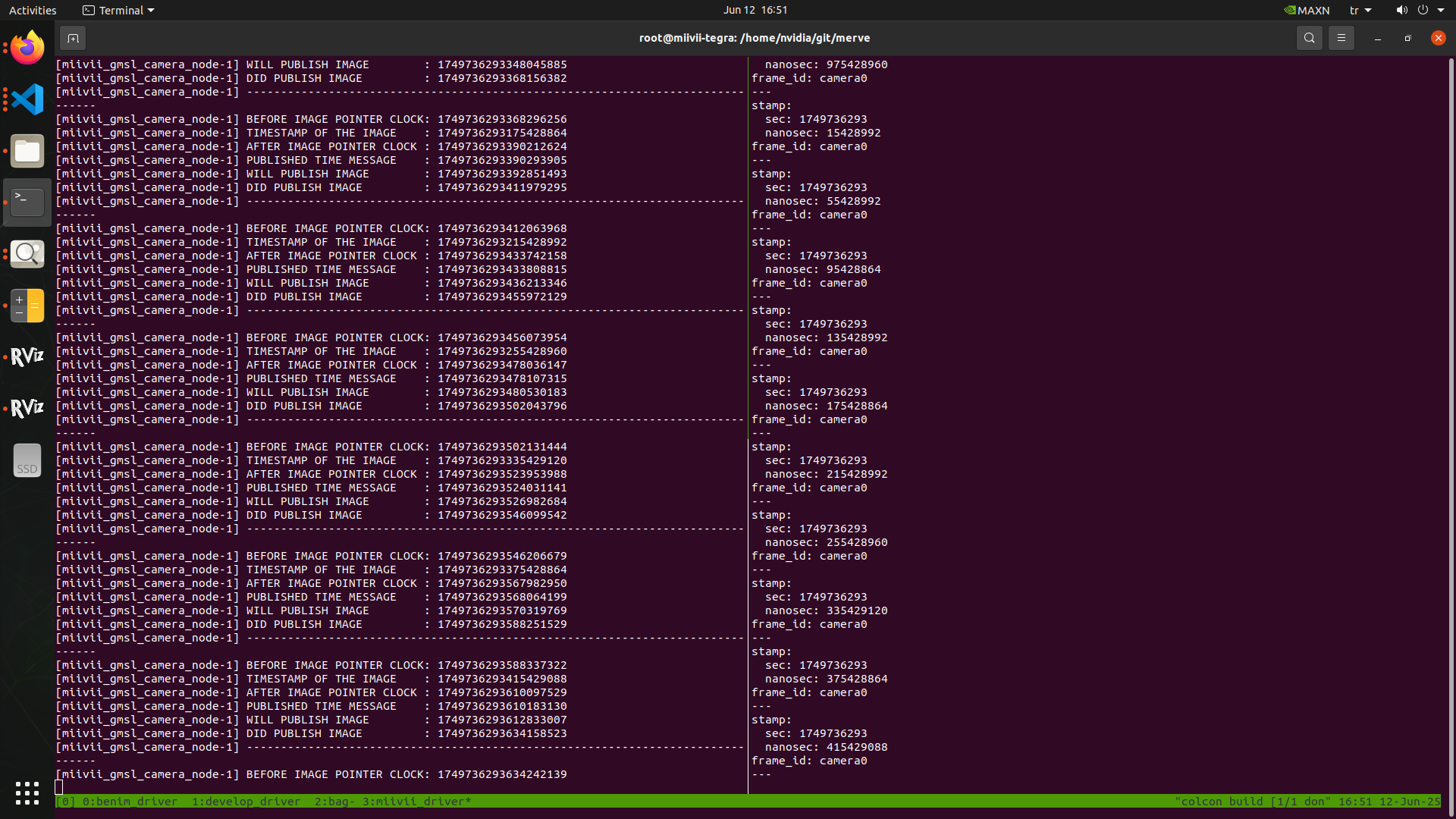Image resolution: width=1456 pixels, height=819 pixels.
Task: Open the lower RViz dock icon
Action: tap(27, 409)
